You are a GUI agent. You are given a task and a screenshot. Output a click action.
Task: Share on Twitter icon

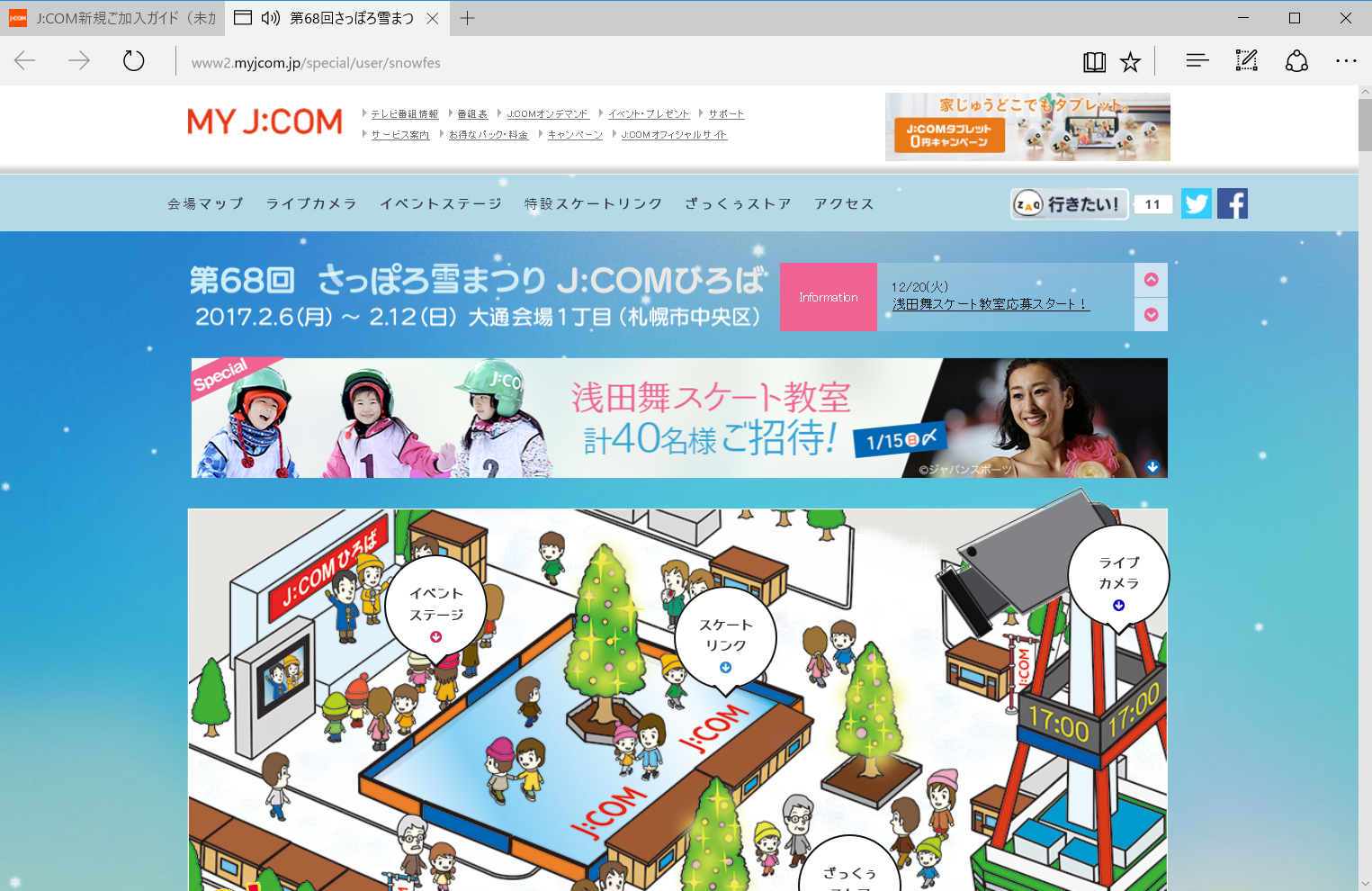tap(1197, 203)
